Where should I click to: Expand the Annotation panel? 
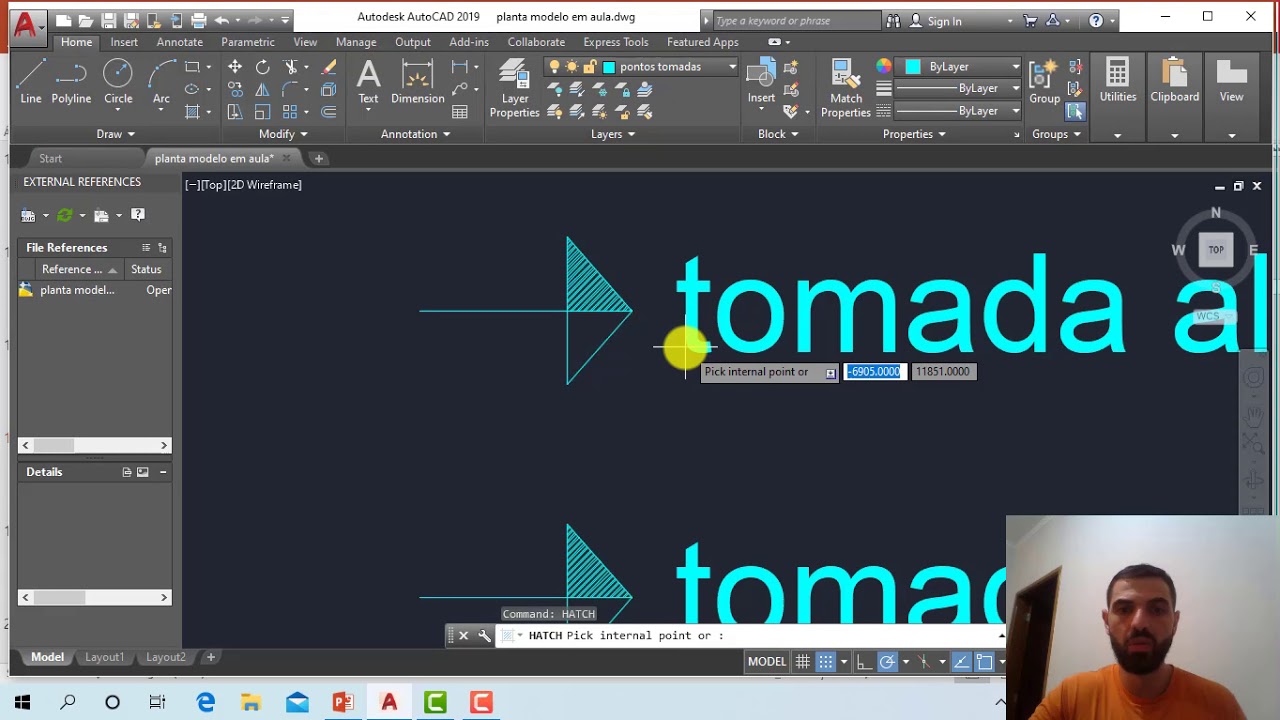[x=415, y=134]
